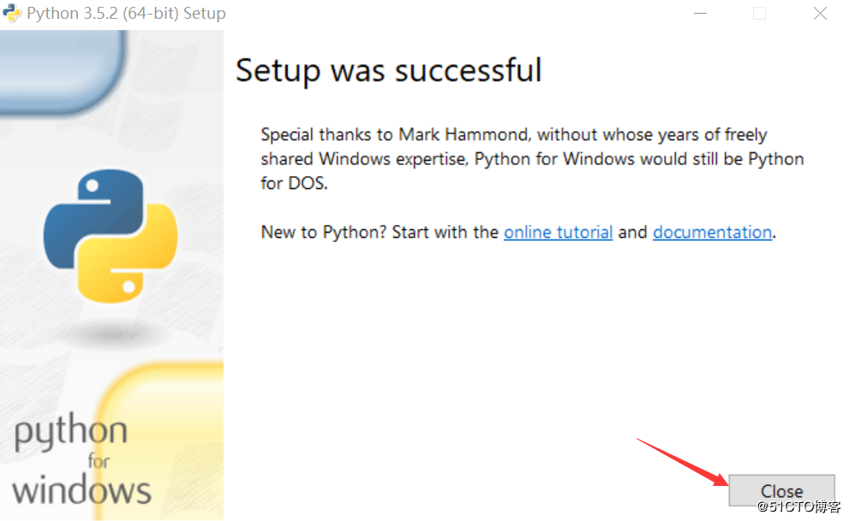Close the window with the title bar X
This screenshot has width=849, height=521.
[820, 14]
